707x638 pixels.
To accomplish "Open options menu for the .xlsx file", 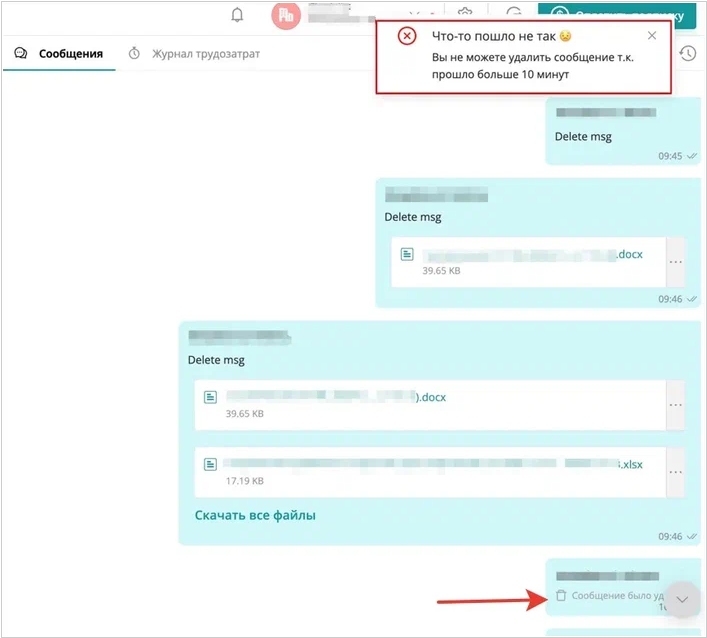I will [x=675, y=472].
